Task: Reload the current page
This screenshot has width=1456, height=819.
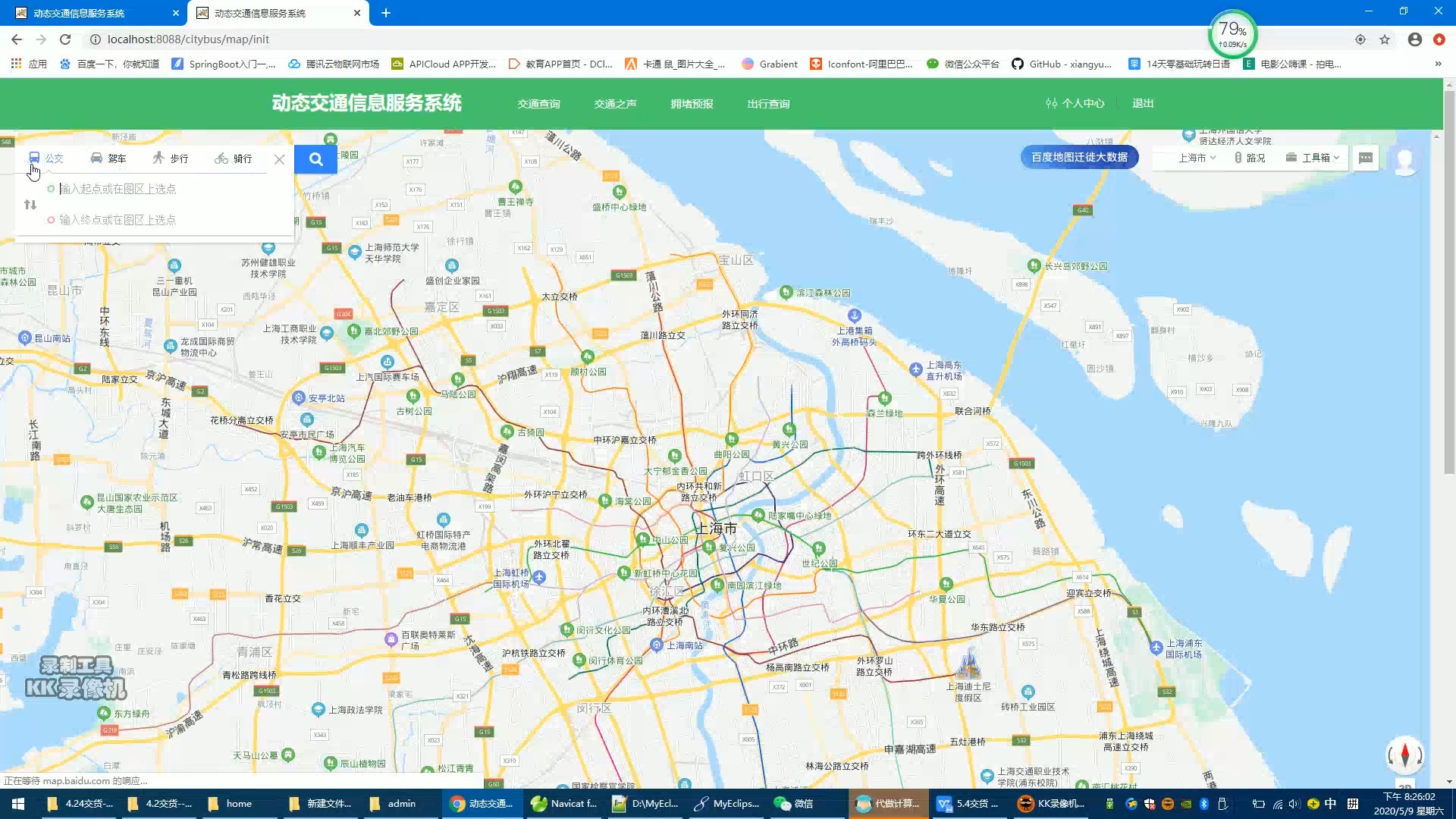Action: 65,39
